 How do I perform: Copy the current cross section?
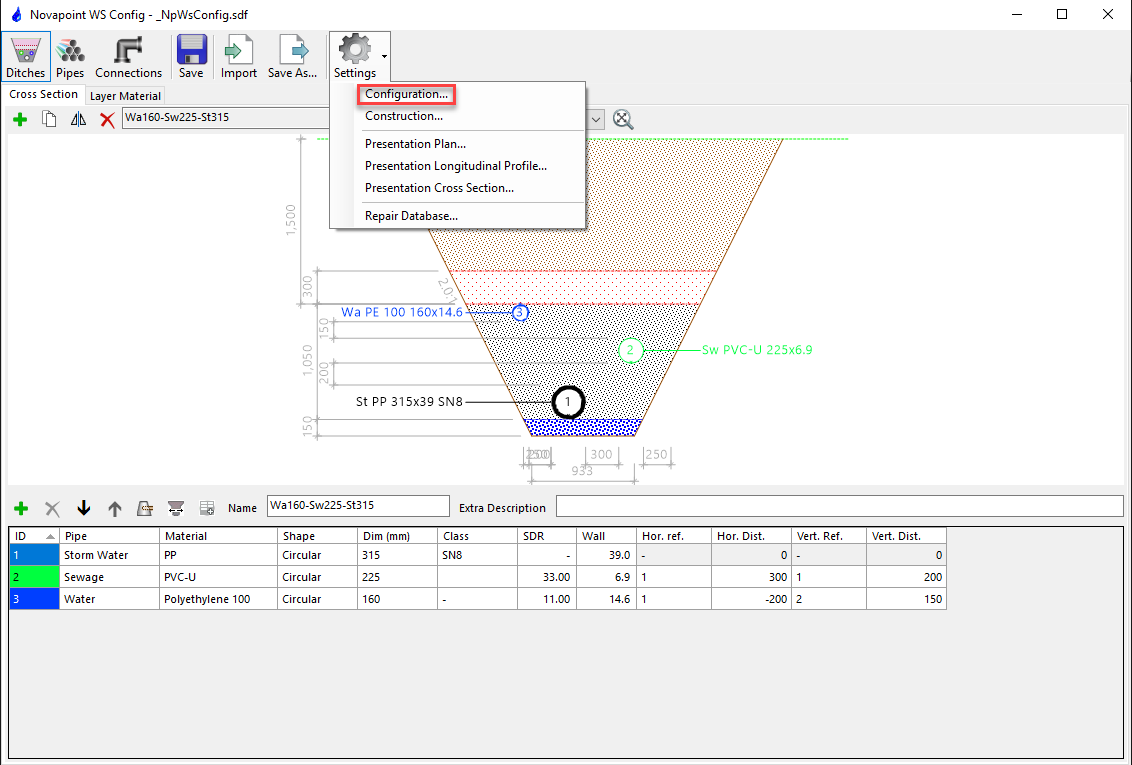coord(49,120)
